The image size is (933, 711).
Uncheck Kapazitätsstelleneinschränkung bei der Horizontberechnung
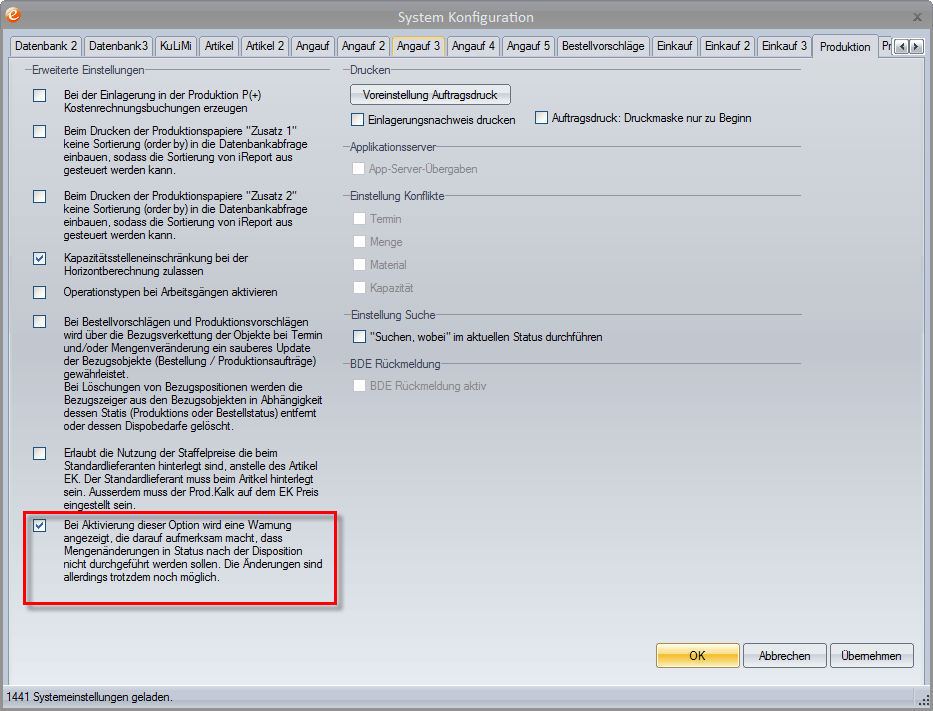click(40, 259)
